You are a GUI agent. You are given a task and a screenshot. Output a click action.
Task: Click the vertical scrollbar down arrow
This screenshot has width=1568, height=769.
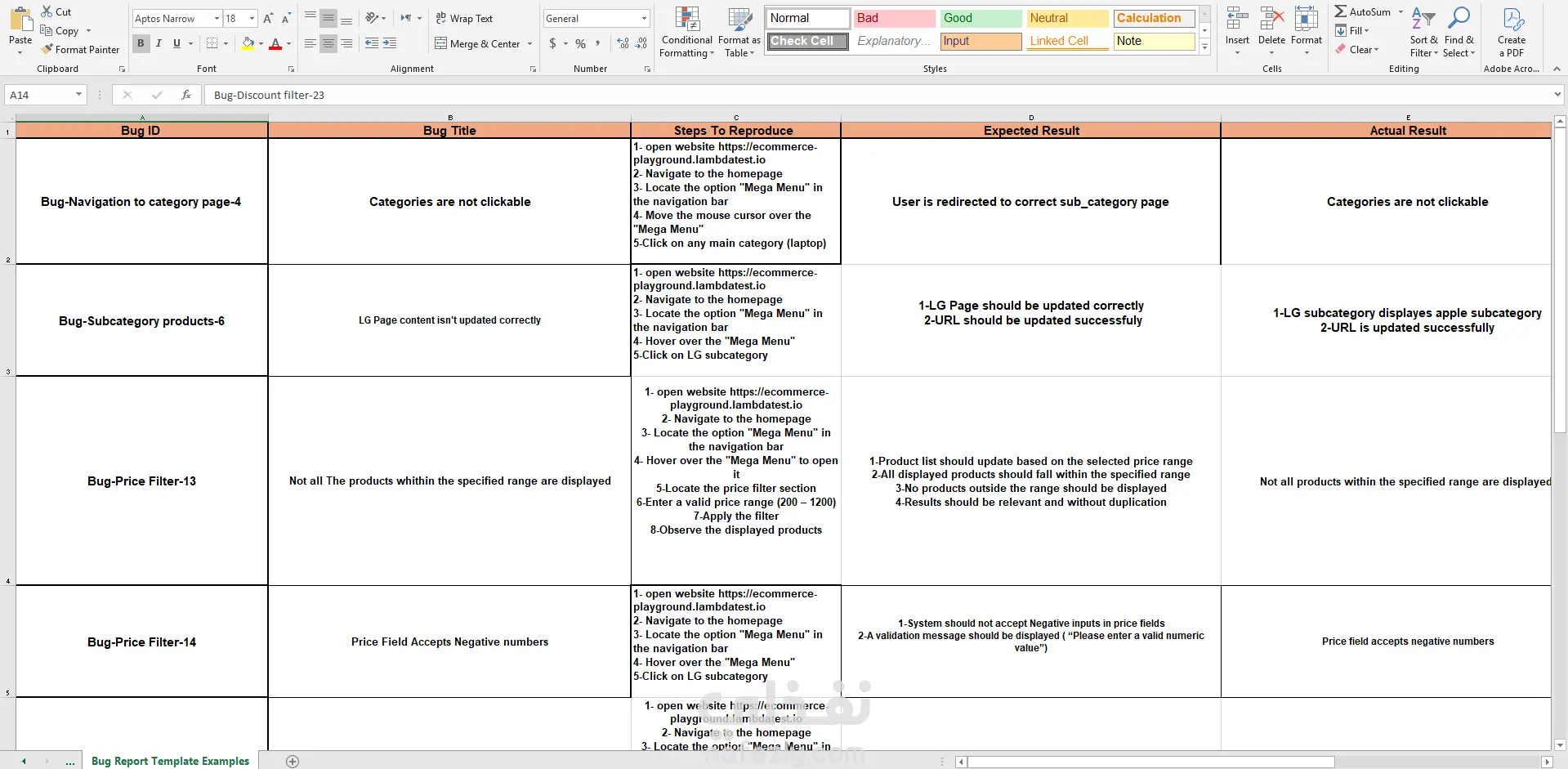(1560, 745)
